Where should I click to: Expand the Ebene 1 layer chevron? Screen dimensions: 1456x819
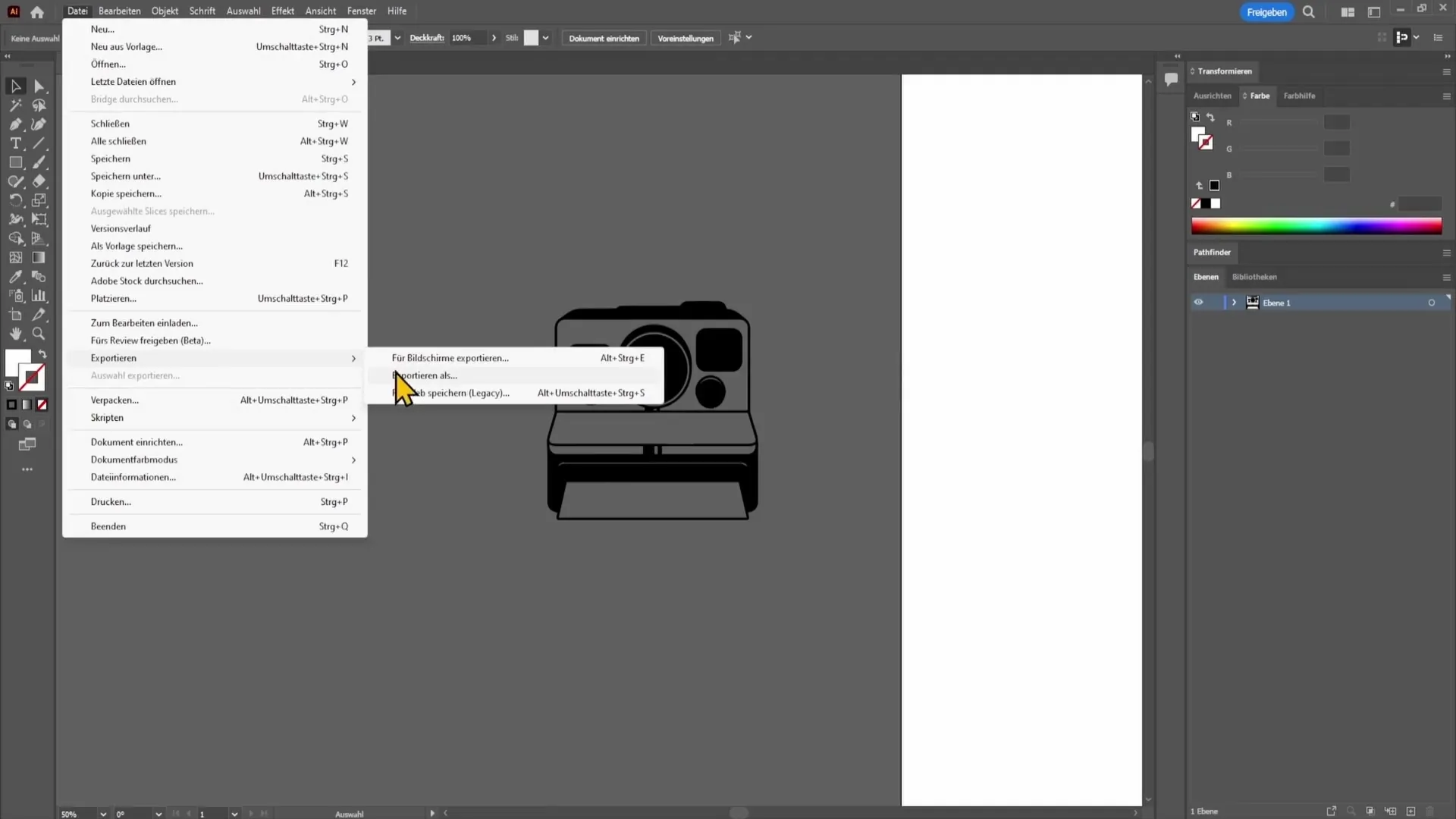(x=1234, y=303)
